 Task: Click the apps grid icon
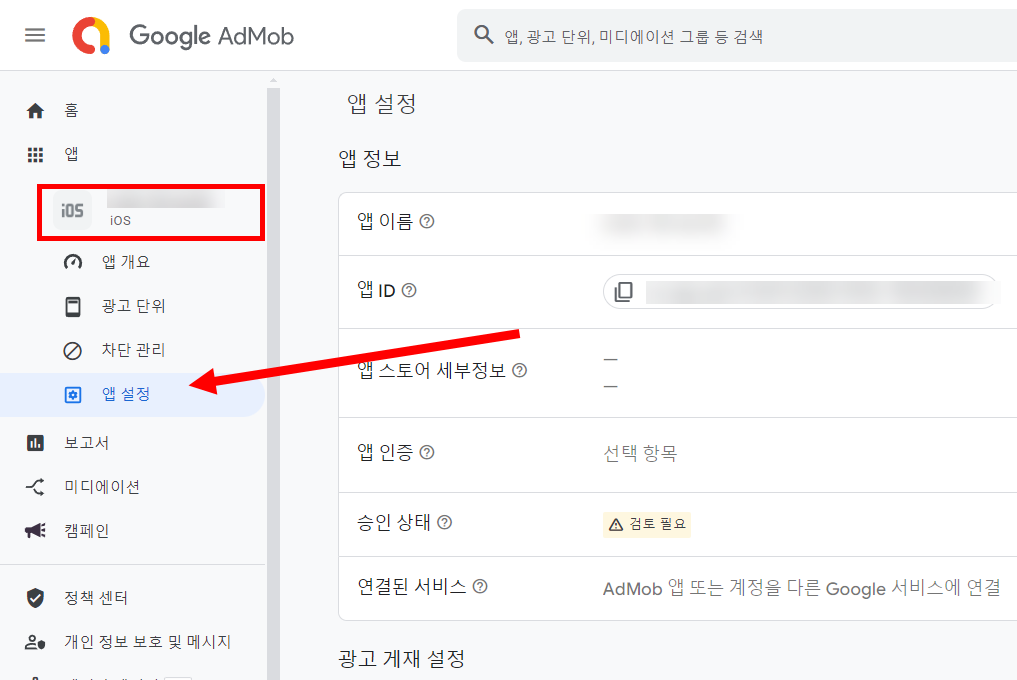click(35, 154)
